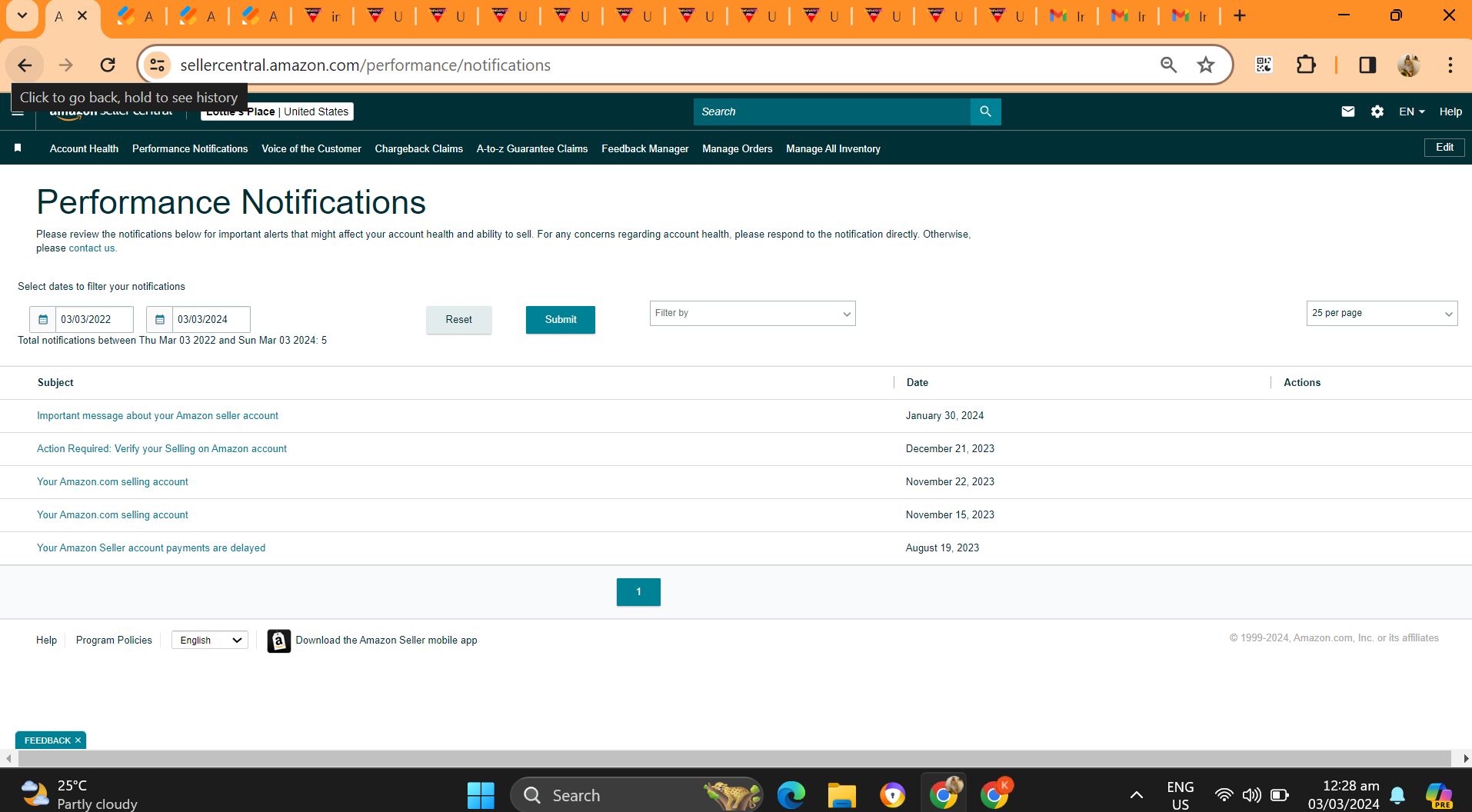Screen dimensions: 1472x812
Task: Close the active browser tab
Action: [x=82, y=15]
